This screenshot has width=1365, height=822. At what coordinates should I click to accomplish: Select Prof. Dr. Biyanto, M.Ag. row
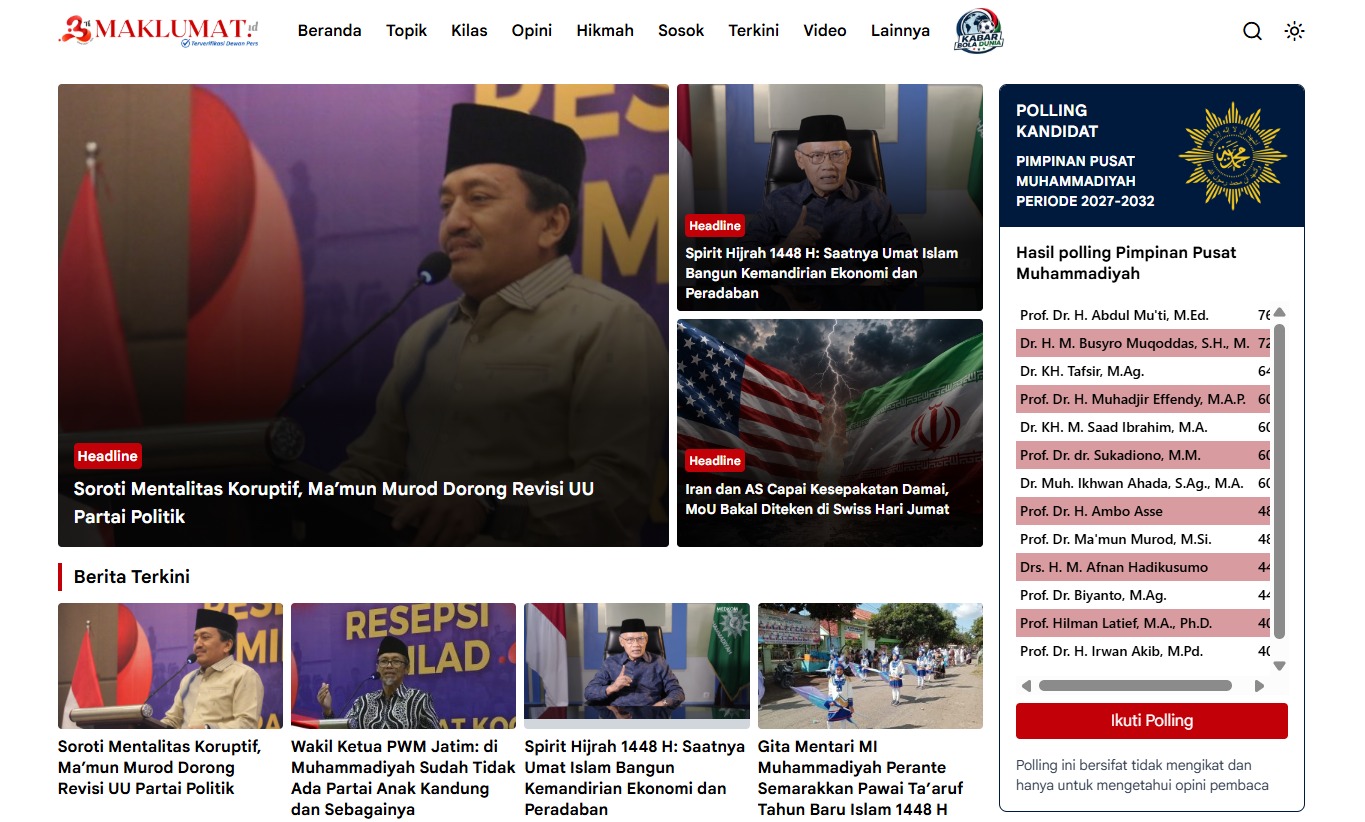tap(1143, 595)
